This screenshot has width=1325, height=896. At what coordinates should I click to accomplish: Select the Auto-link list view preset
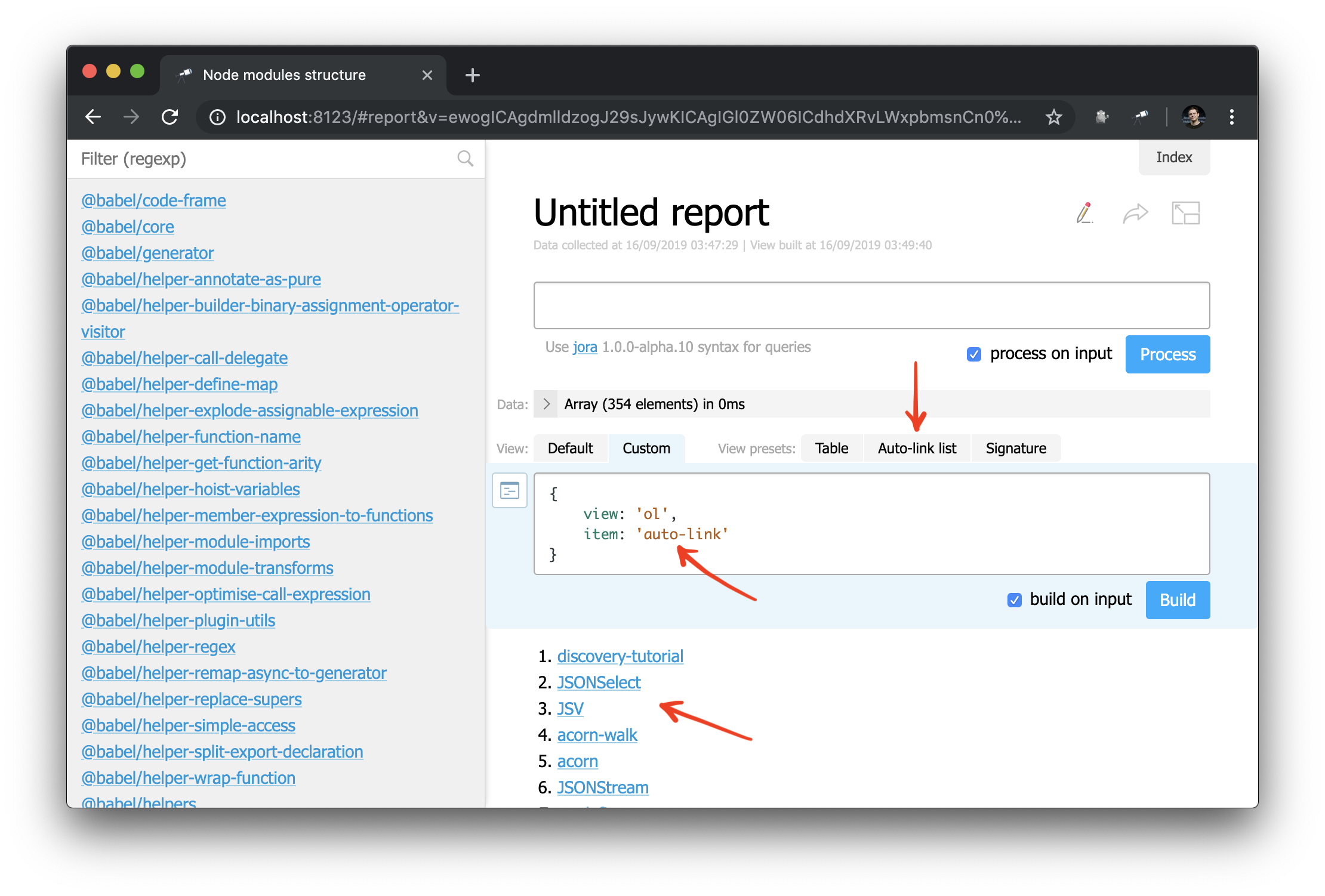[x=917, y=449]
